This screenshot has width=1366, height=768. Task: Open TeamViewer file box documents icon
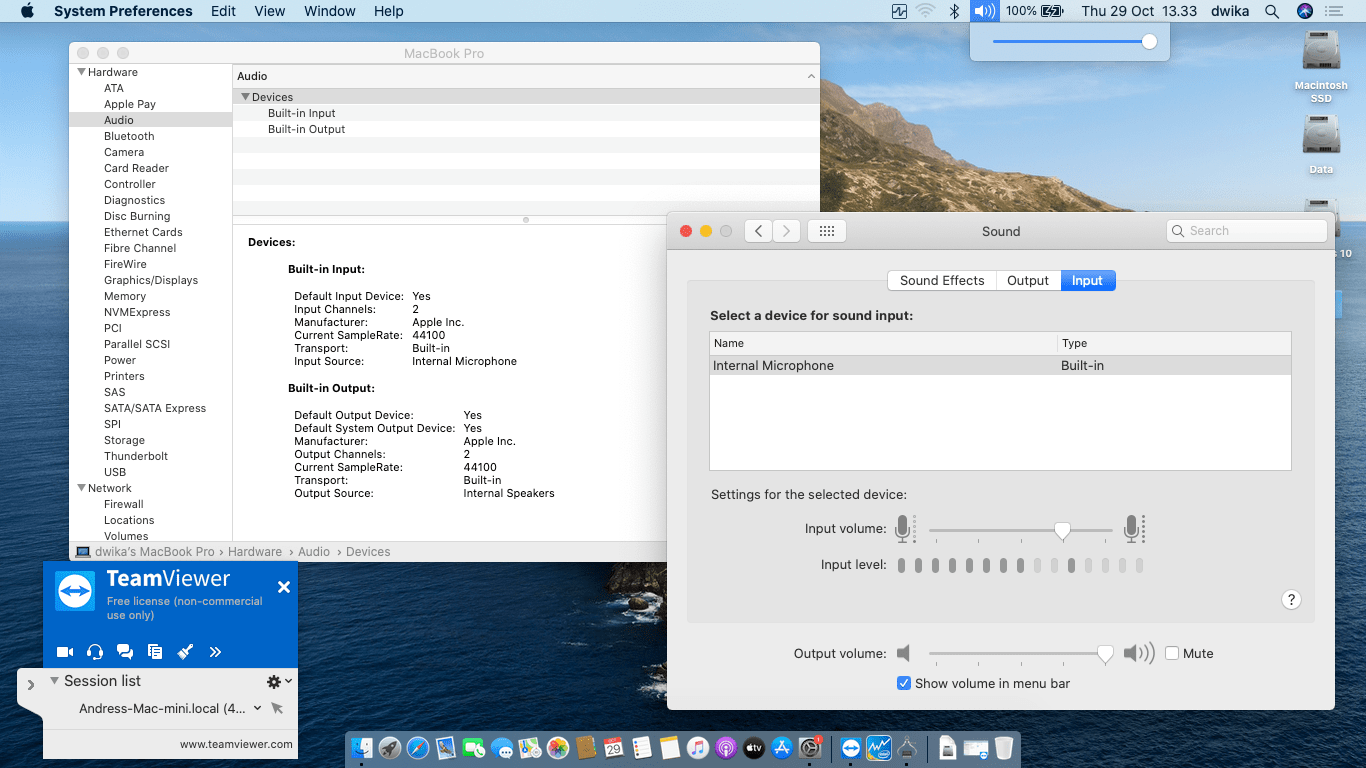coord(155,652)
